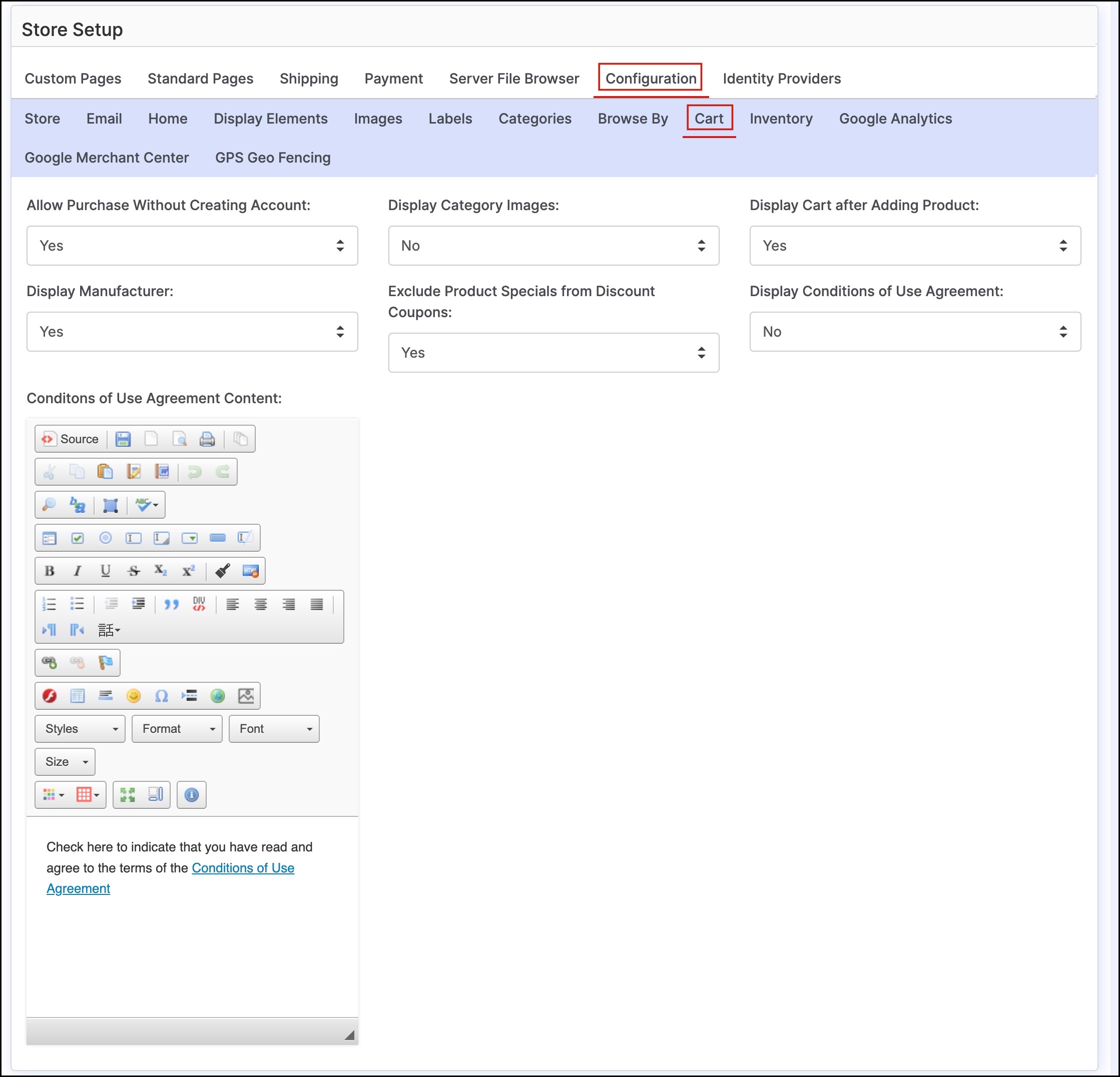Click Conditions of Use Agreement link
Image resolution: width=1120 pixels, height=1077 pixels.
(242, 868)
